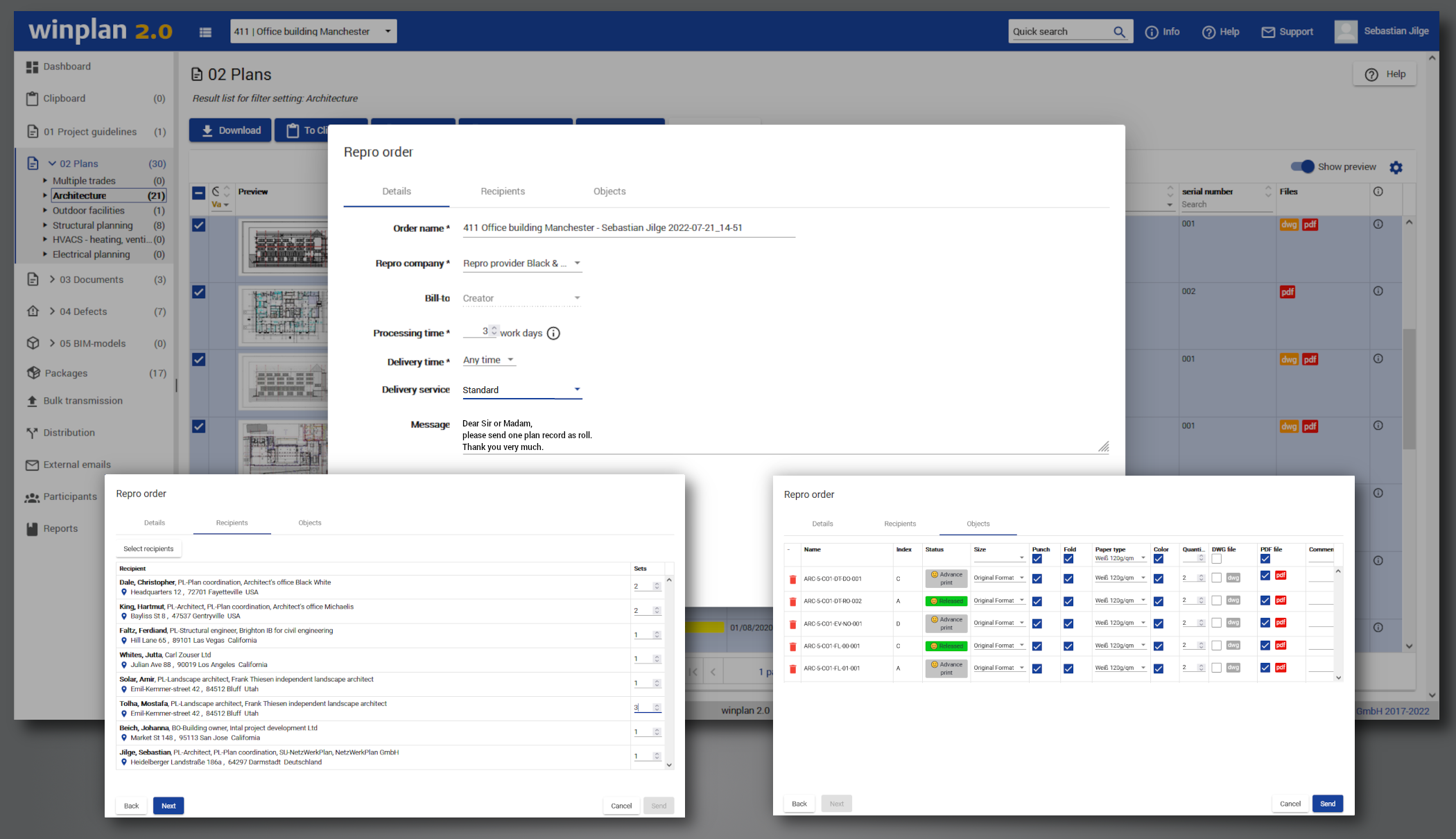Screen dimensions: 1456x839
Task: Open the Delivery service dropdown
Action: [522, 390]
